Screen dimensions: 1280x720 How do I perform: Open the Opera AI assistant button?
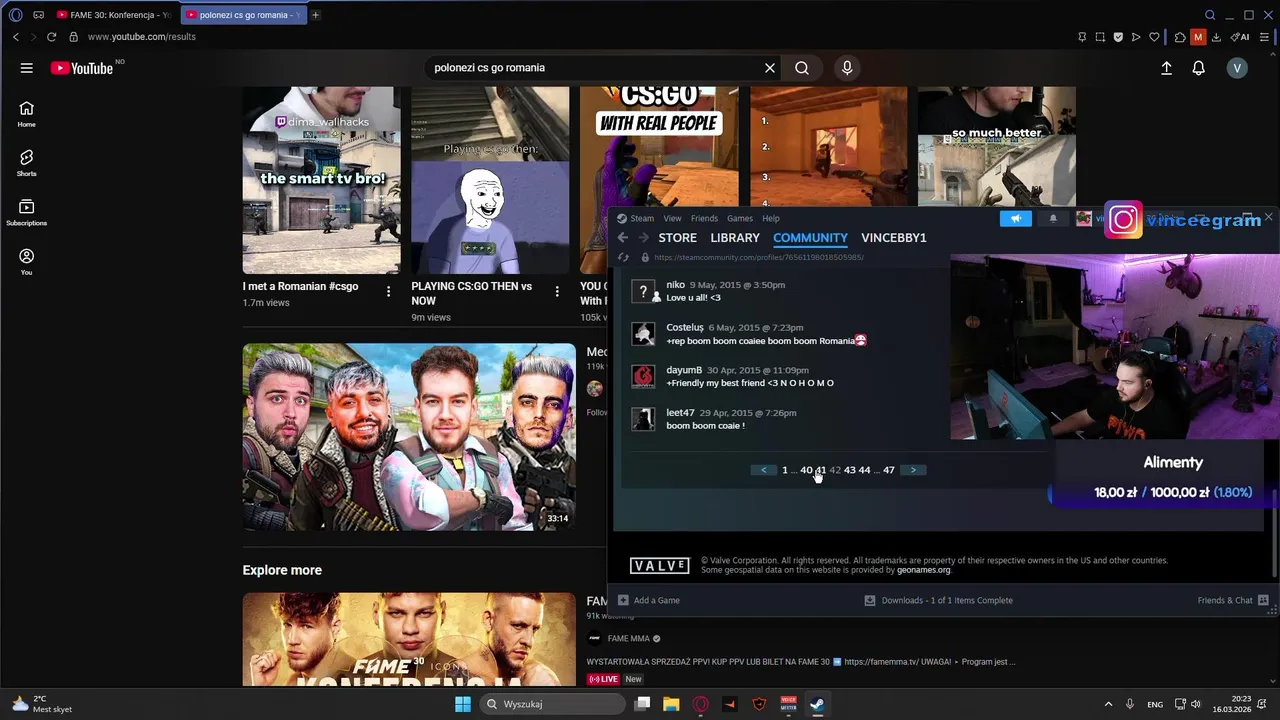click(x=1240, y=37)
